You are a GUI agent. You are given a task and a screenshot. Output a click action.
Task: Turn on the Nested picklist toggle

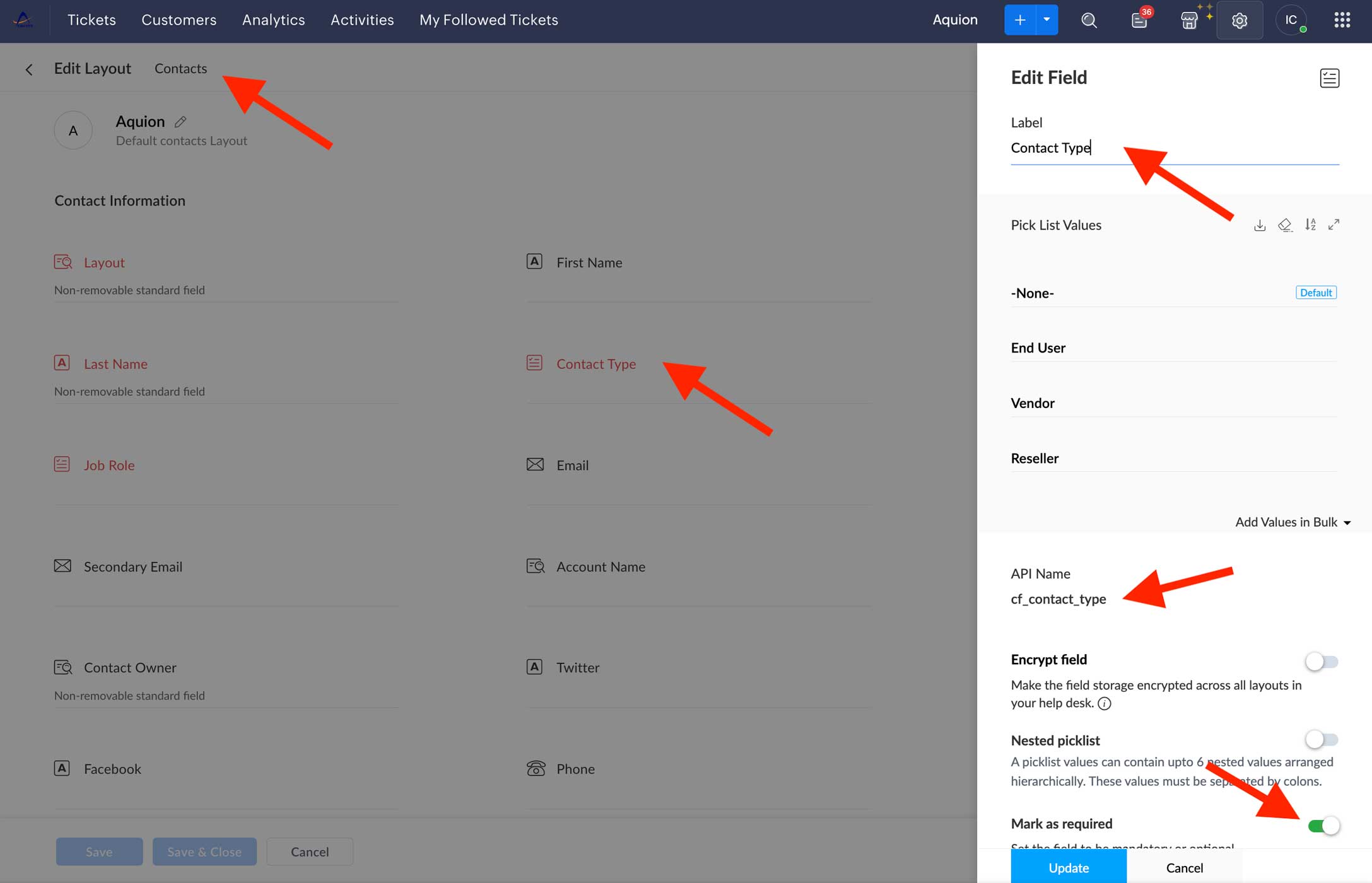[1321, 739]
